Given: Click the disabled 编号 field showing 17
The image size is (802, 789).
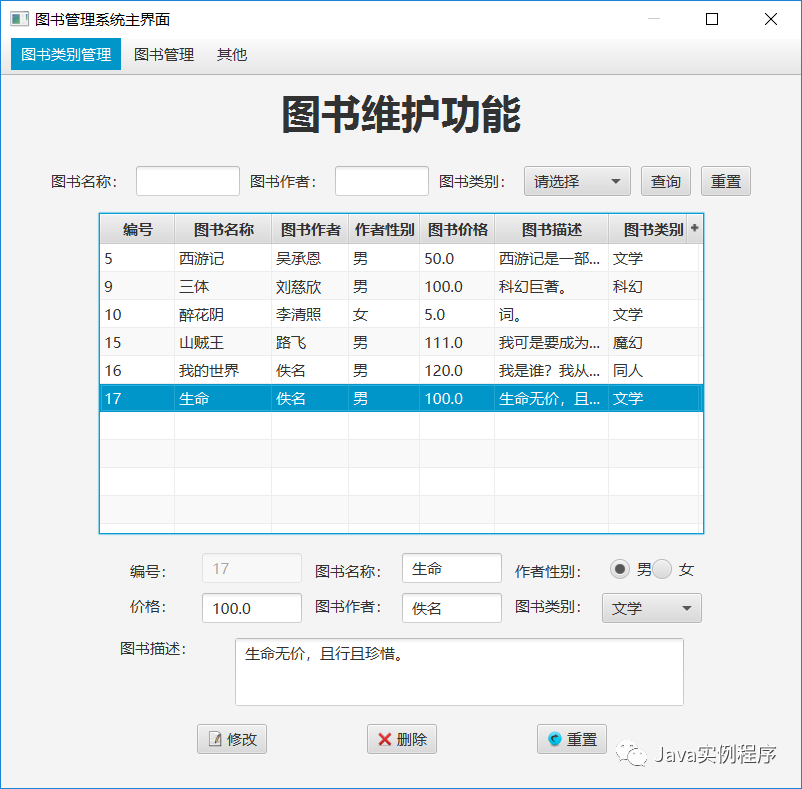Looking at the screenshot, I should [252, 568].
